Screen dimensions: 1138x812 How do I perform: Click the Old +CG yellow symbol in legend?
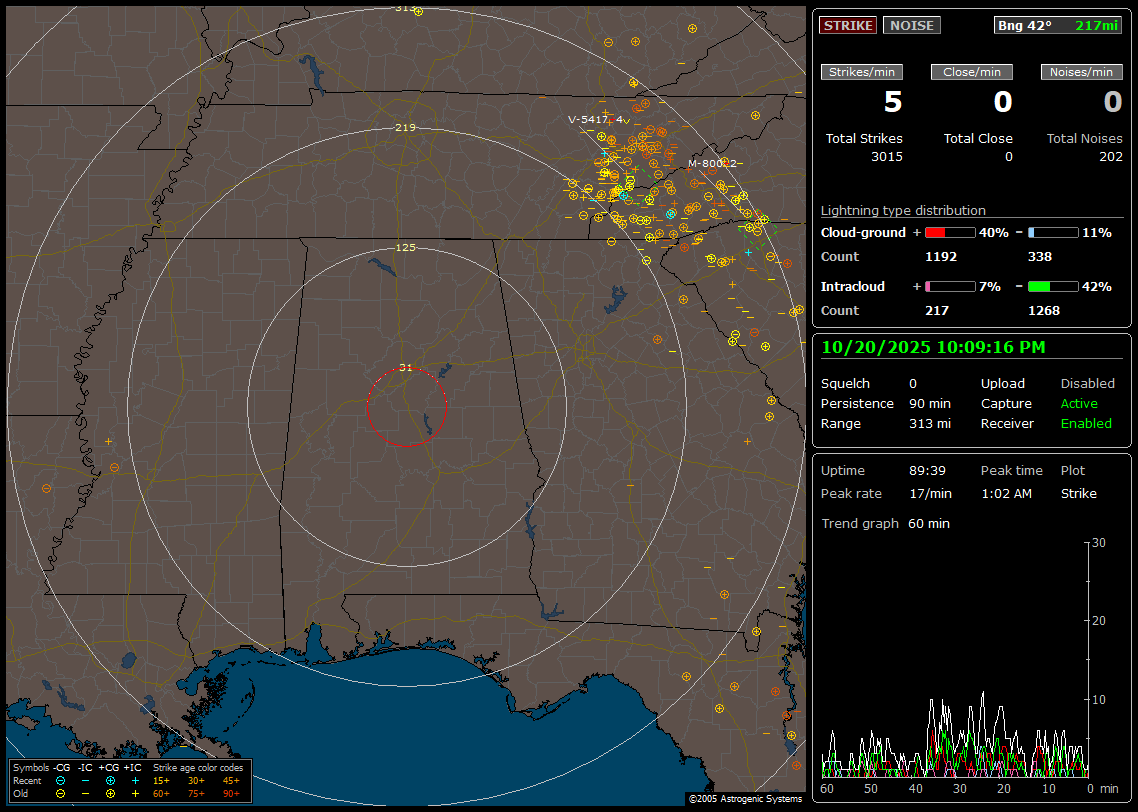pos(110,793)
